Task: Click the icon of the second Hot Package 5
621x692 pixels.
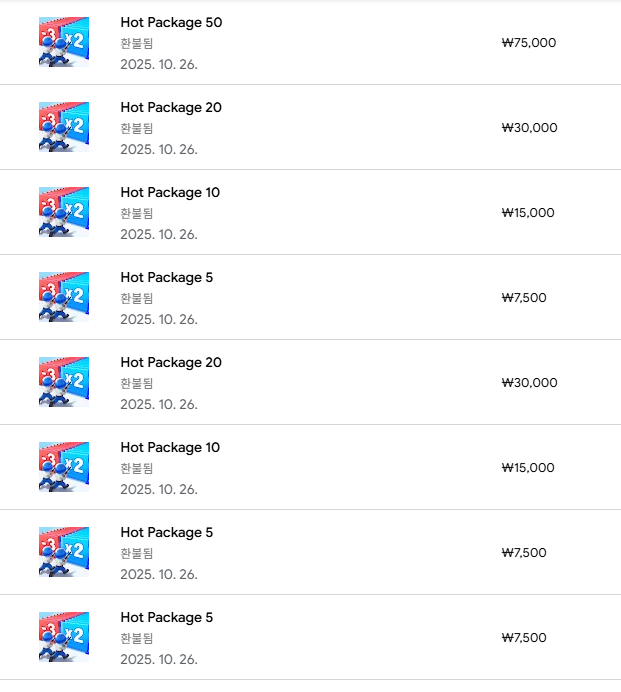Action: (64, 552)
